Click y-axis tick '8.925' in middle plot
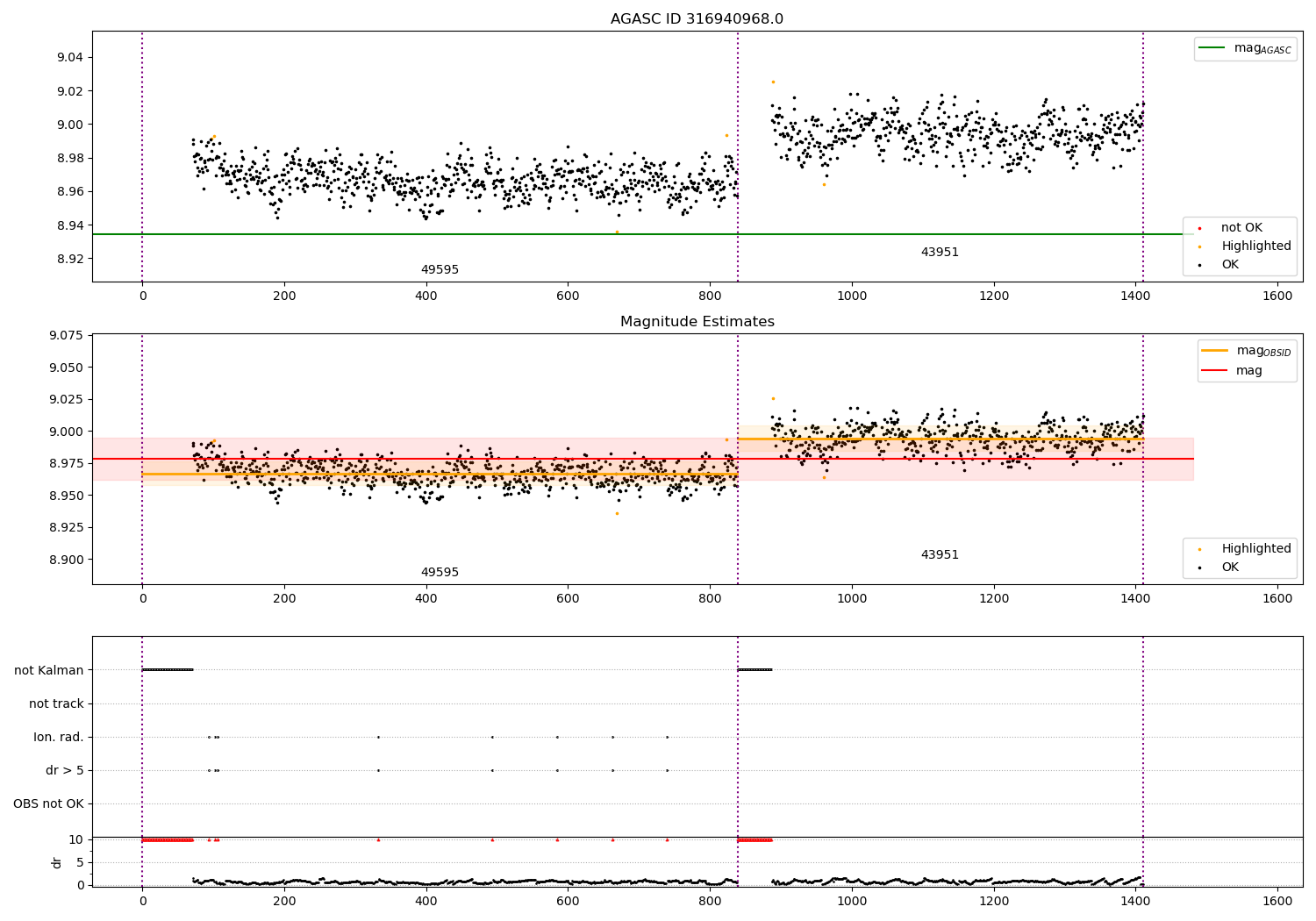Screen dimensions: 1316x921 [x=66, y=528]
